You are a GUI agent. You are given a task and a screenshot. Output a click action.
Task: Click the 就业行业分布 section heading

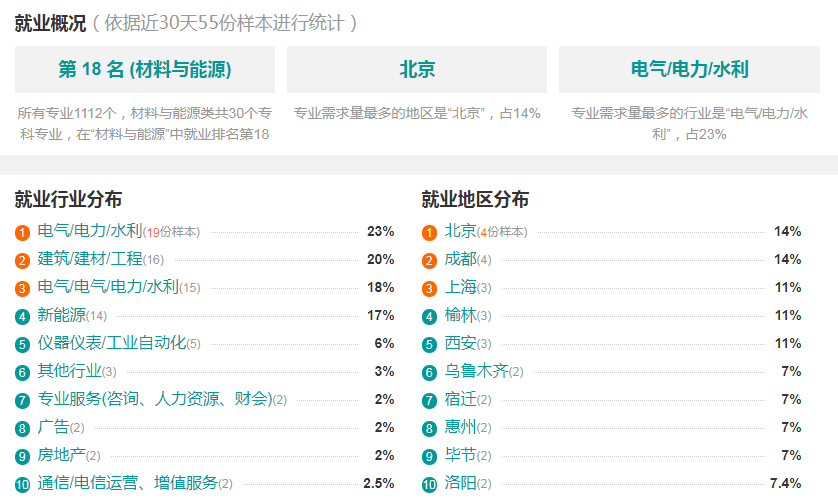click(x=68, y=199)
